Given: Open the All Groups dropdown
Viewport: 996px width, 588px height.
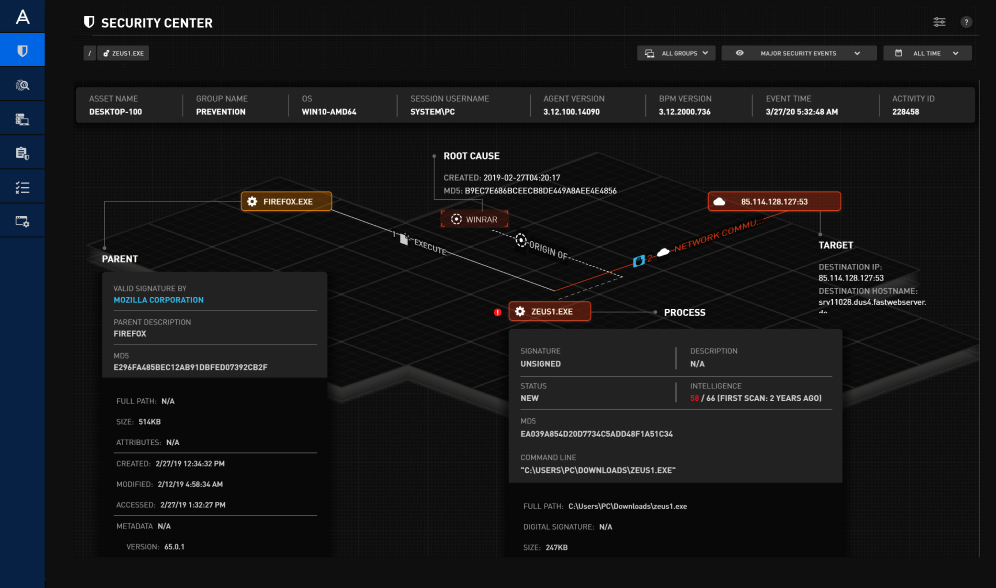Looking at the screenshot, I should [676, 53].
